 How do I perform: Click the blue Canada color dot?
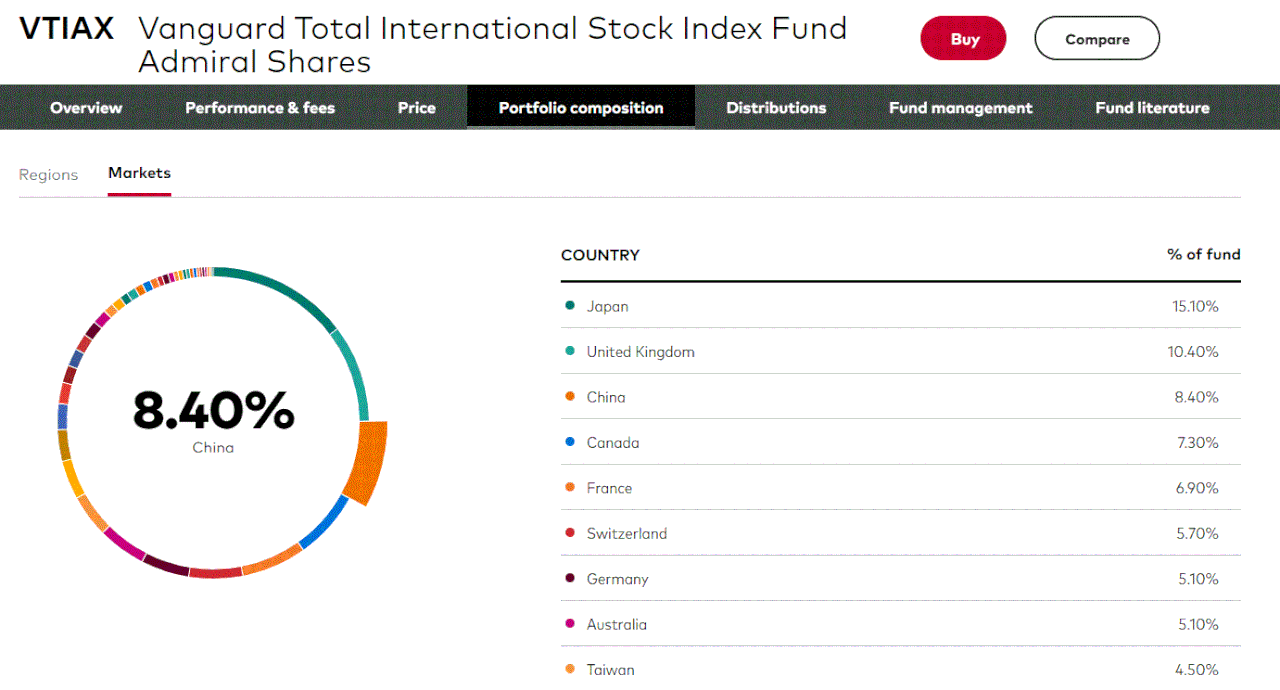570,442
